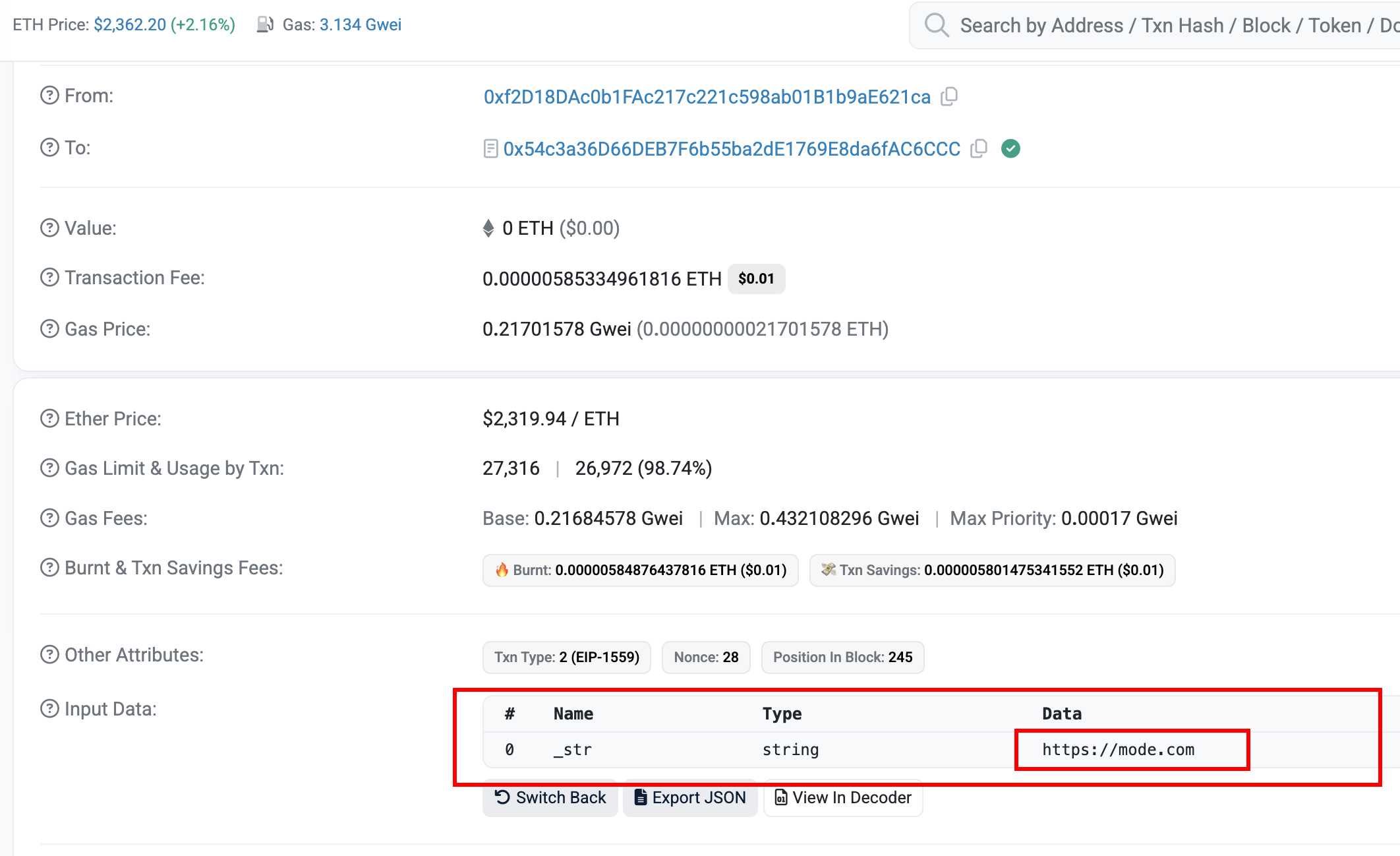Copy the From address with copy icon
Viewport: 1400px width, 856px height.
pyautogui.click(x=949, y=97)
